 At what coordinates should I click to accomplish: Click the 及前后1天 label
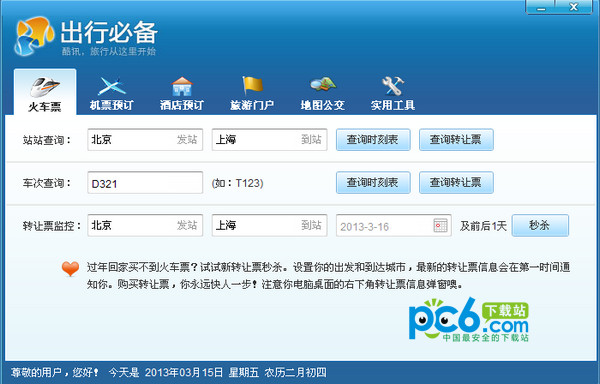click(483, 226)
